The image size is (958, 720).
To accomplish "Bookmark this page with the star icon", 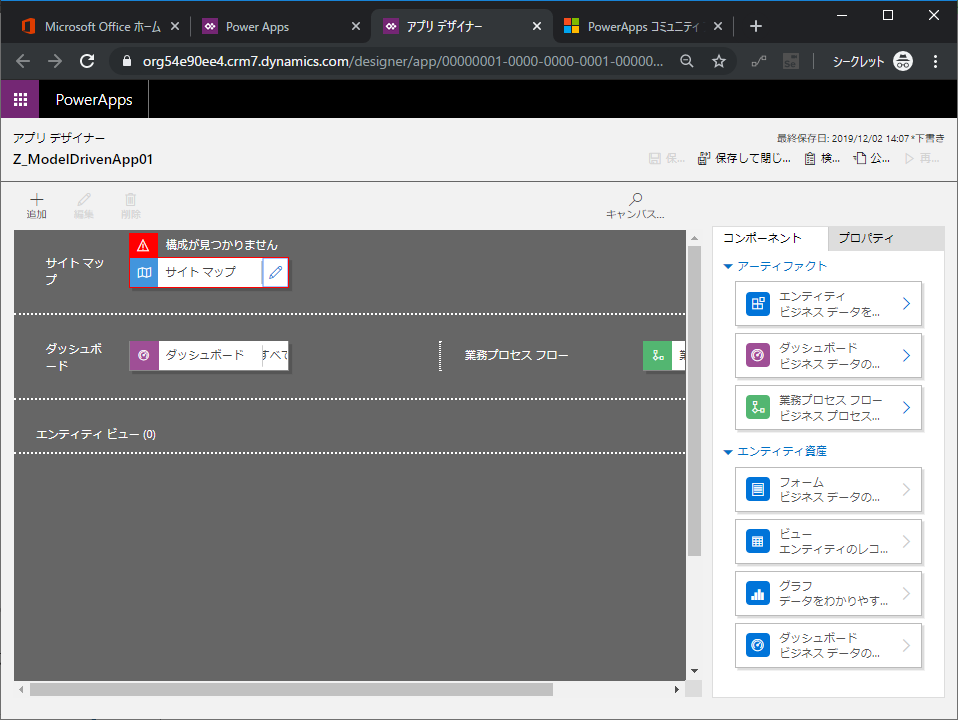I will coord(719,61).
